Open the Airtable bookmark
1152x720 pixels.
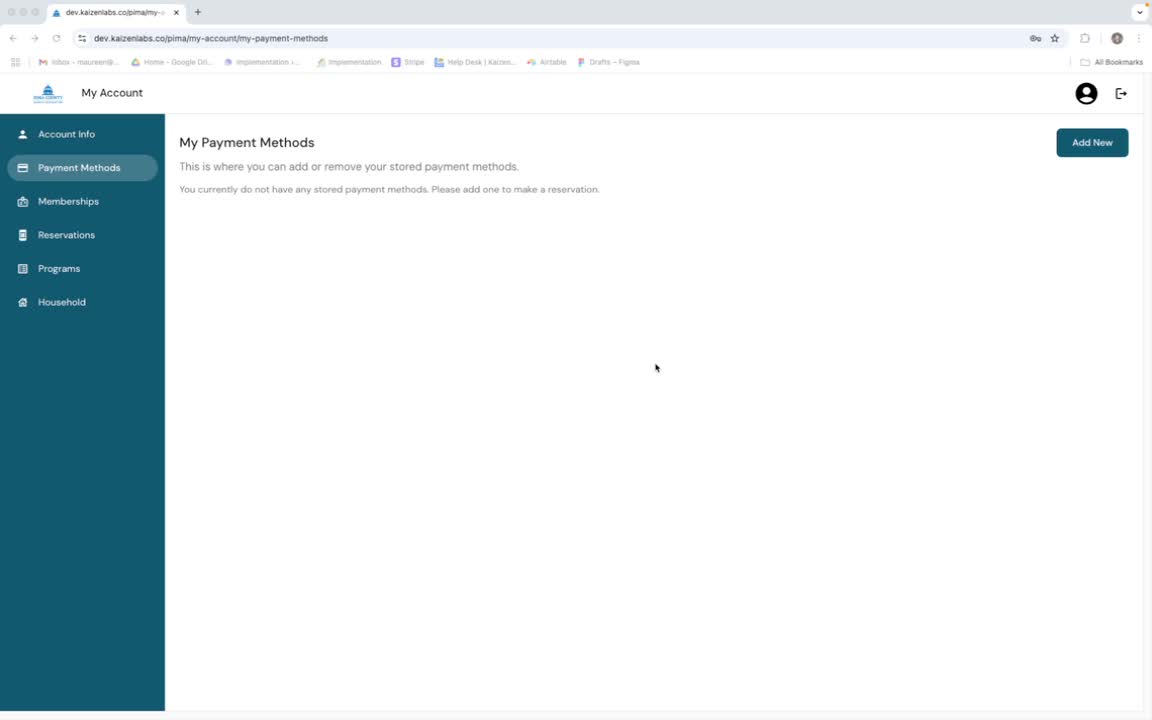coord(547,62)
